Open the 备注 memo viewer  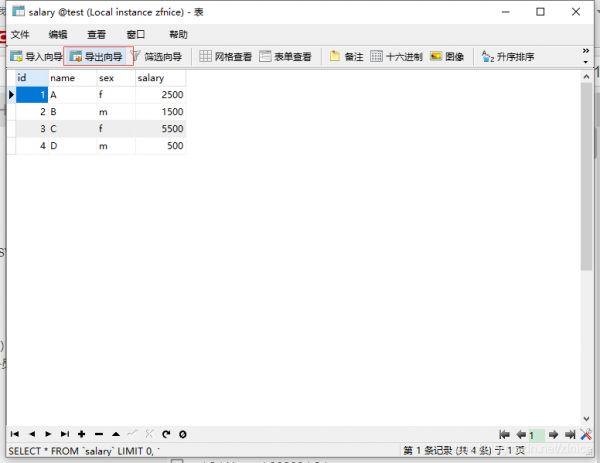[346, 57]
